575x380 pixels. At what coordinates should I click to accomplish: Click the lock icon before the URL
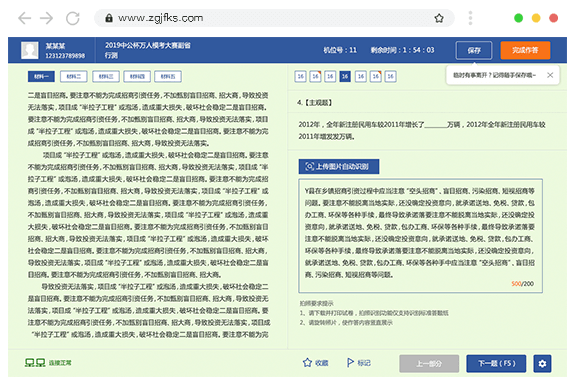pyautogui.click(x=109, y=18)
